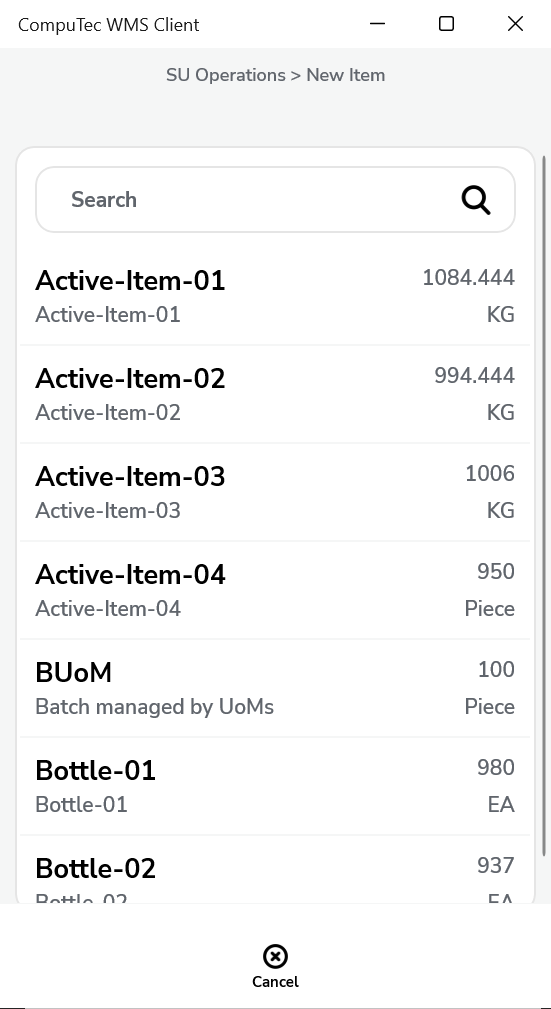
Task: Click the SU Operations > New Item breadcrumb
Action: pos(276,75)
